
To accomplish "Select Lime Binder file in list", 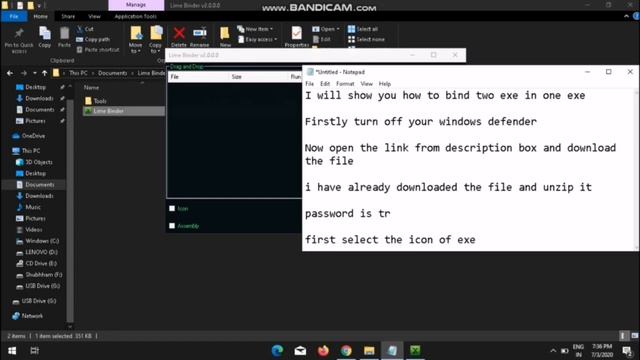I will tap(124, 111).
